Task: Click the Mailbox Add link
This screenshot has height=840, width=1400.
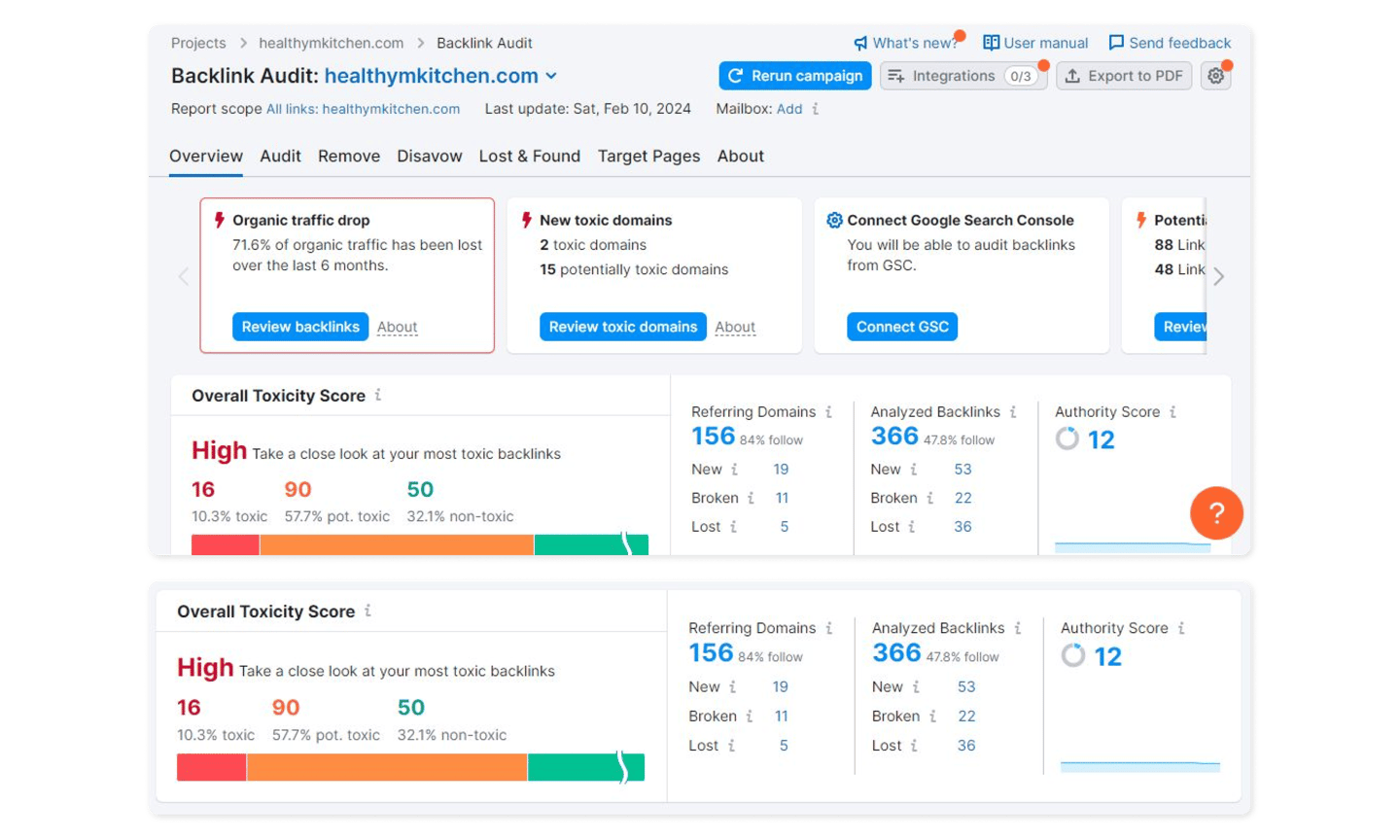Action: coord(789,109)
